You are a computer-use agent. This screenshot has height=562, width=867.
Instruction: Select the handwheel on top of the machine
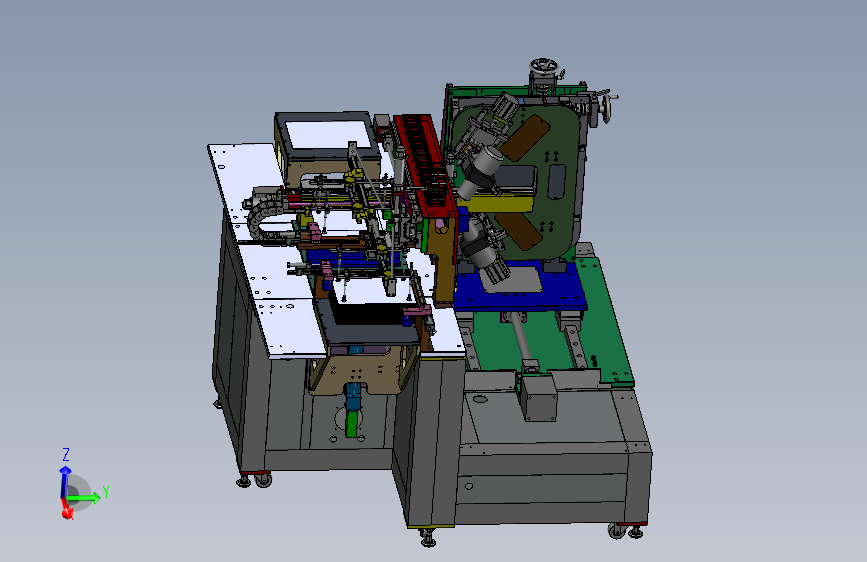[545, 68]
